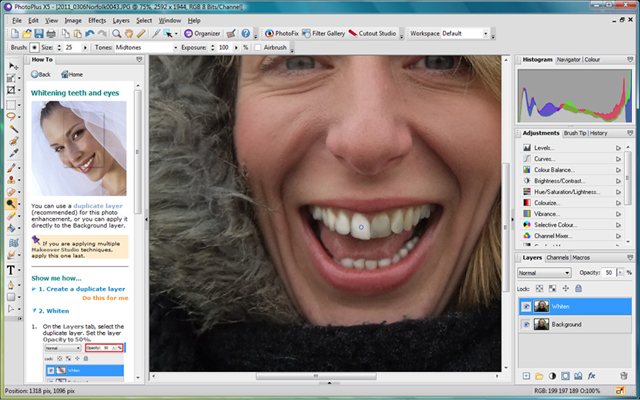This screenshot has width=640, height=400.
Task: Add a layer mask
Action: point(565,376)
